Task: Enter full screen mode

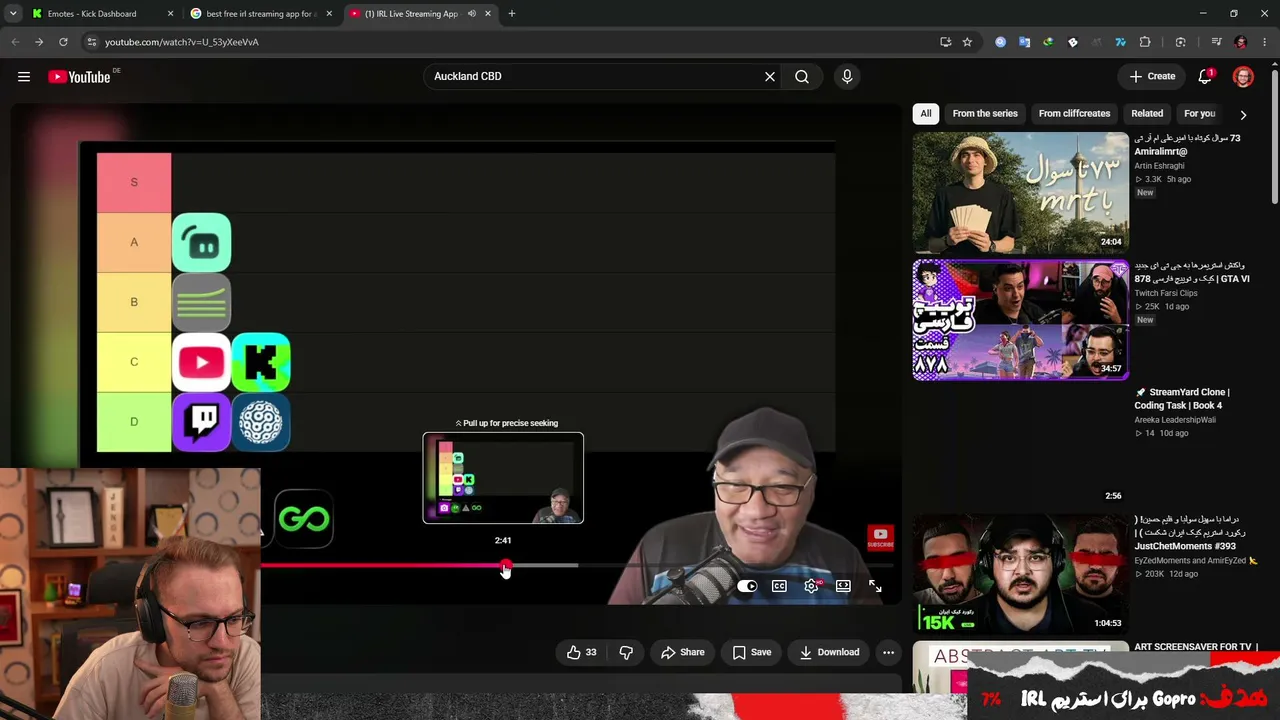Action: [x=875, y=586]
